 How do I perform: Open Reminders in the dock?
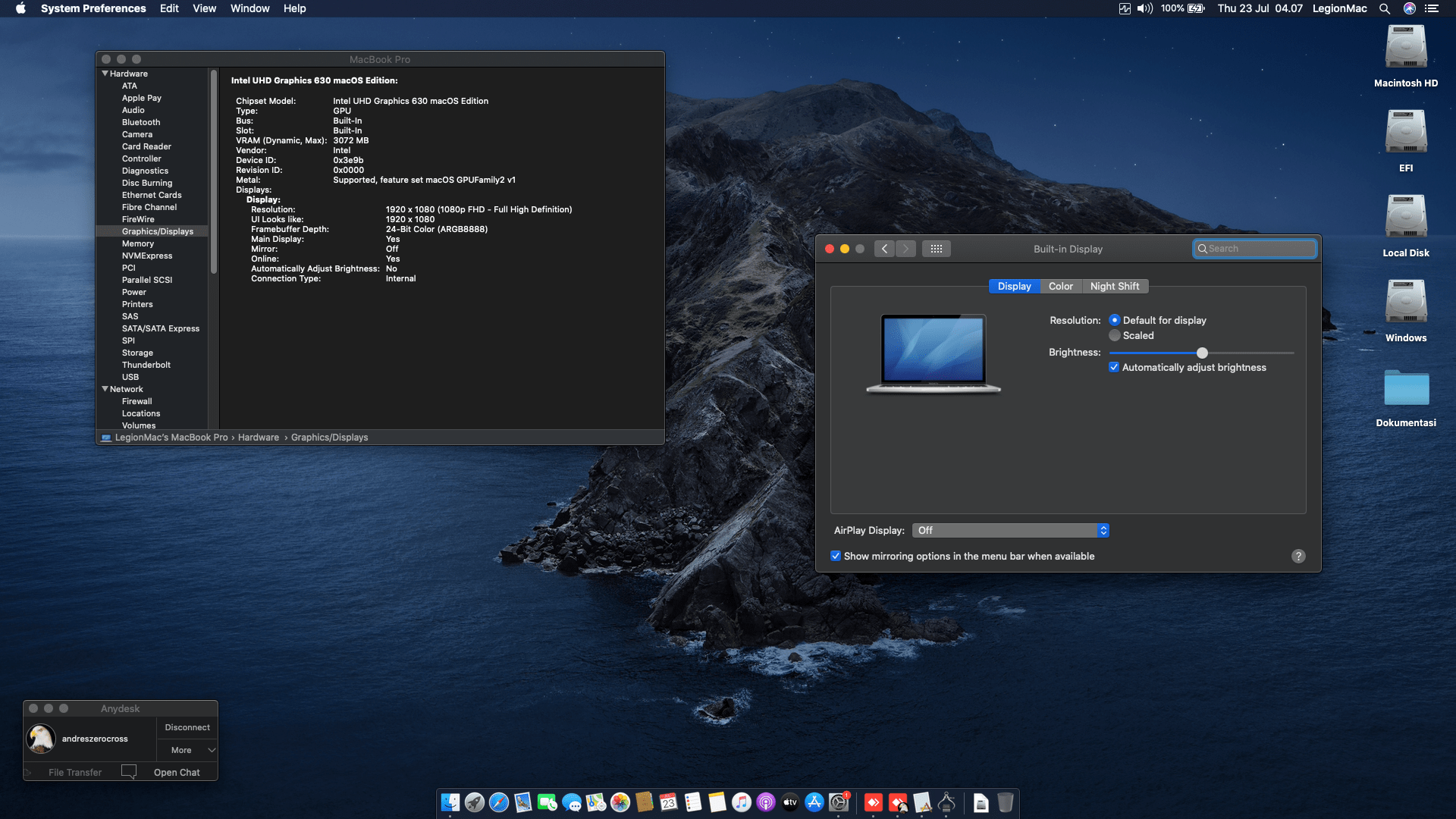693,802
